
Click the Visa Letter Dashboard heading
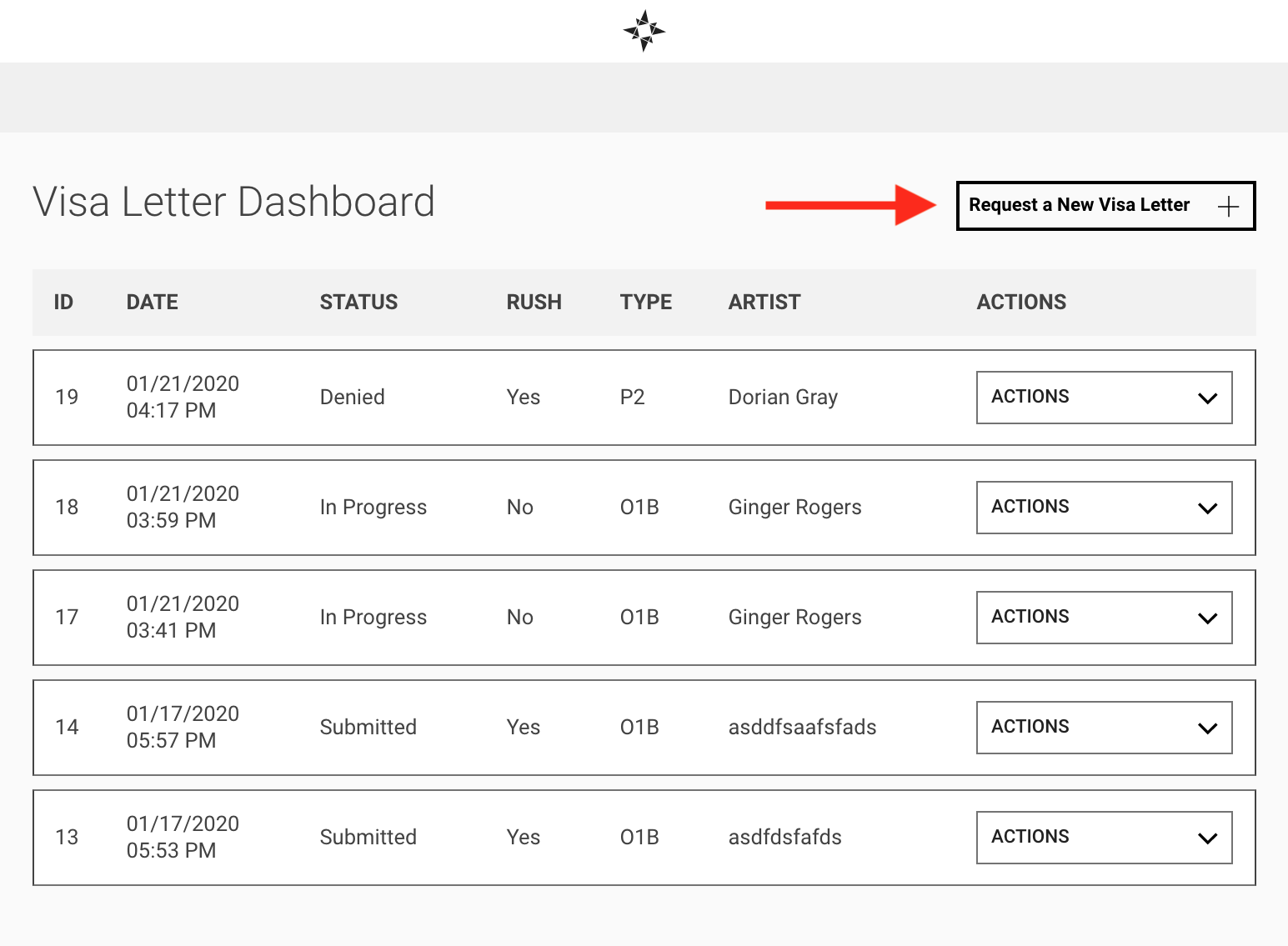click(x=234, y=202)
